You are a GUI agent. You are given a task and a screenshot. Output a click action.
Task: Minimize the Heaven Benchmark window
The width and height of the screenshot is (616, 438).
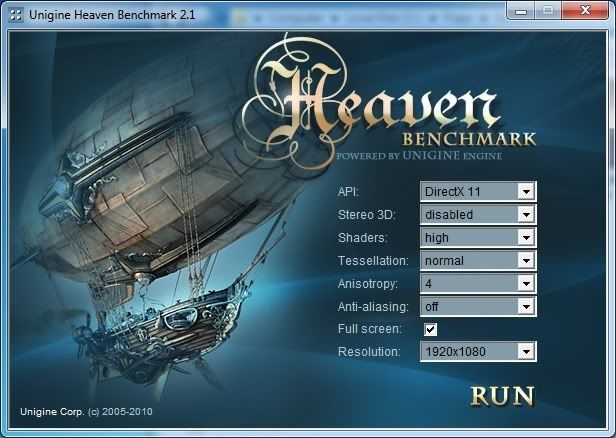(521, 11)
